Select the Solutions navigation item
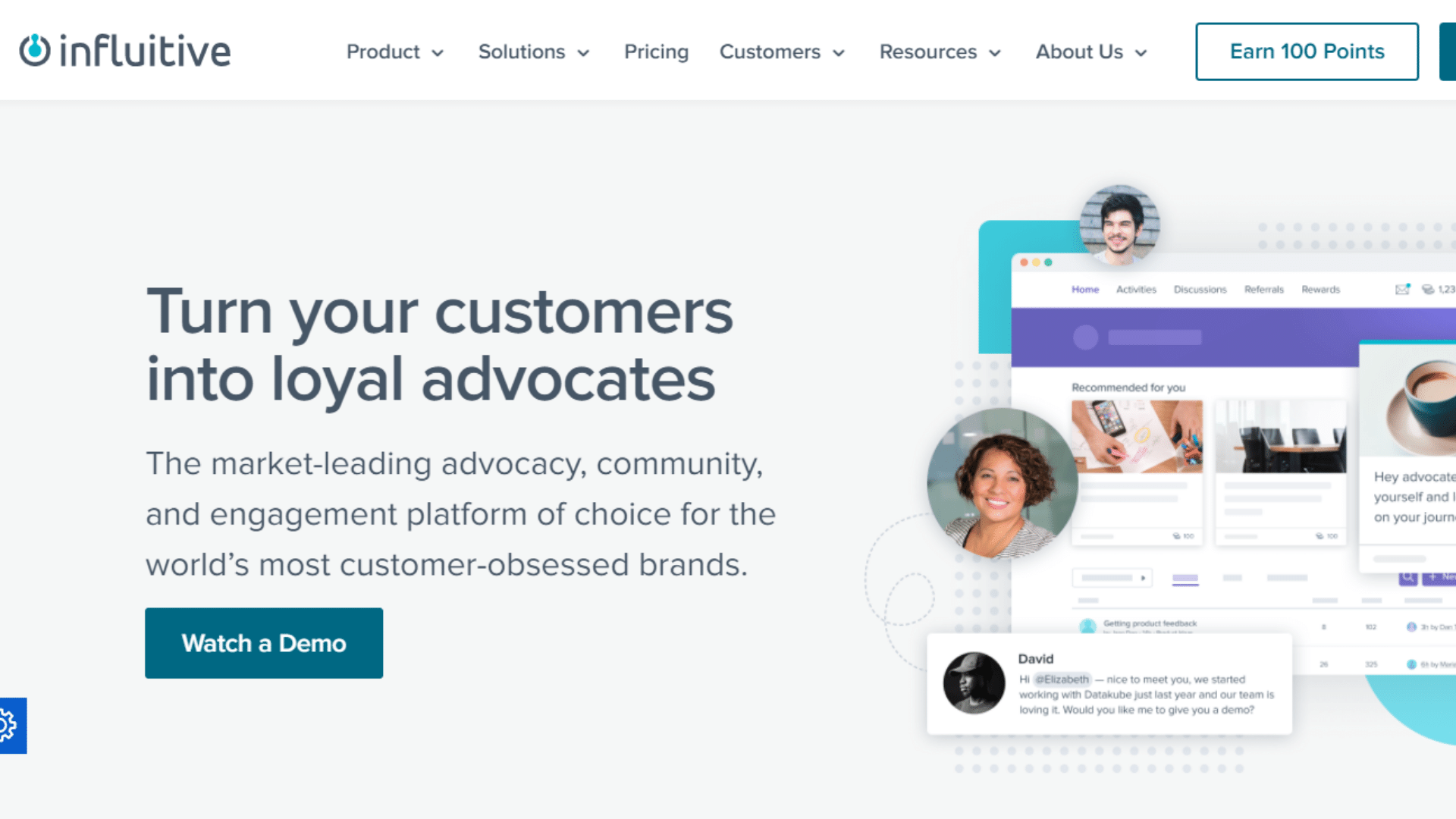1456x819 pixels. 532,52
